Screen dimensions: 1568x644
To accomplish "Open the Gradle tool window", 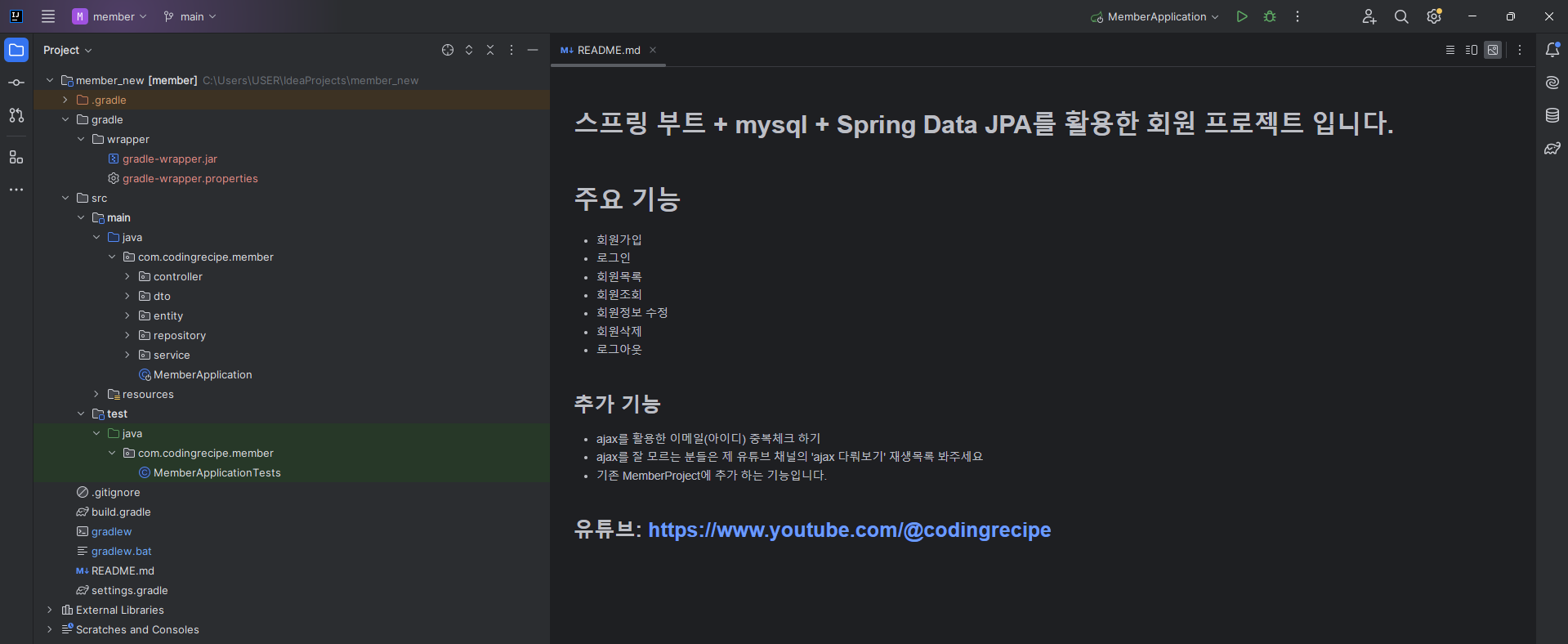I will (x=1552, y=148).
